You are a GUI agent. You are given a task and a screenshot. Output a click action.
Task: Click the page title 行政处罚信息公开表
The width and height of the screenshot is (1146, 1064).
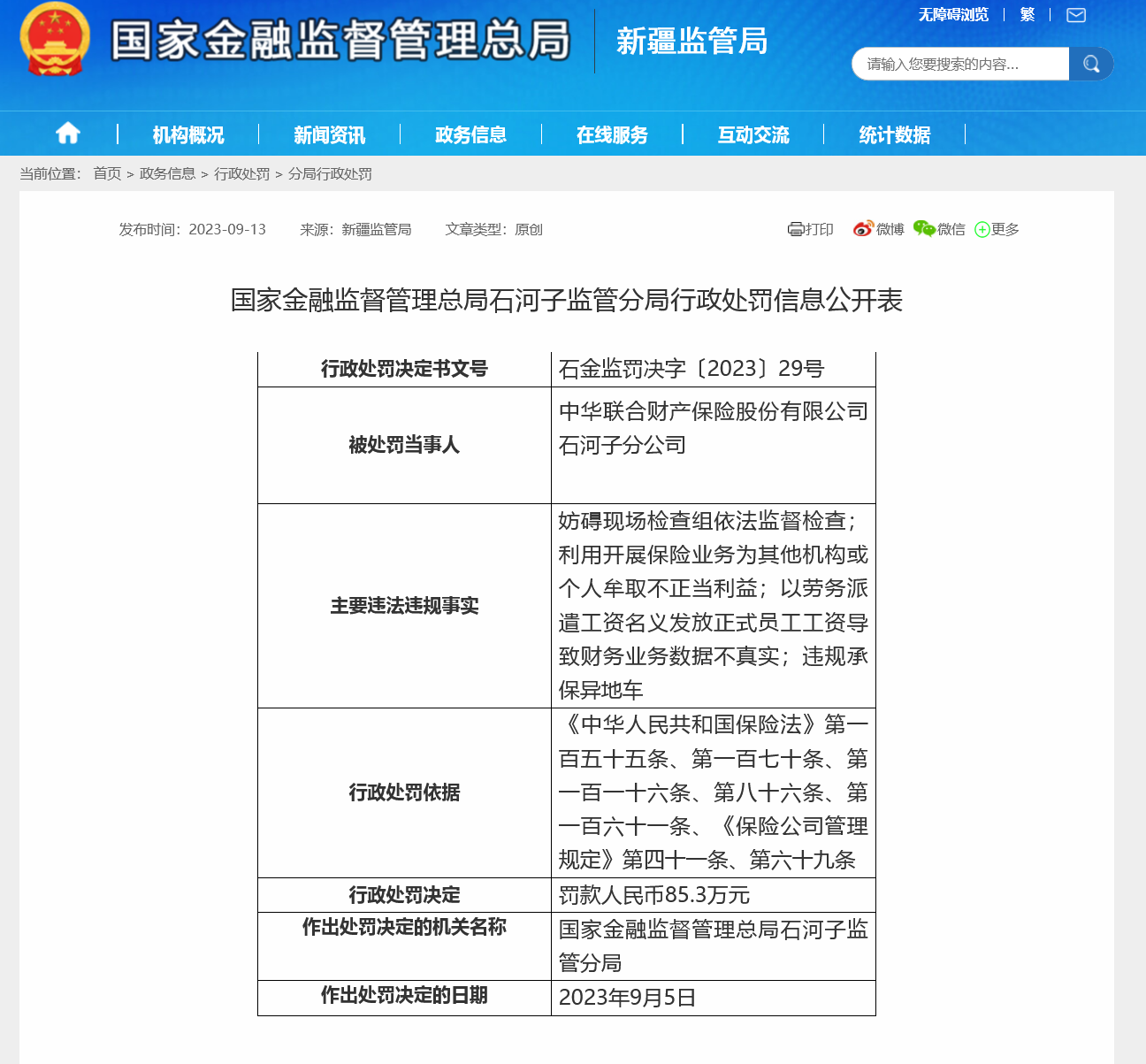(567, 300)
